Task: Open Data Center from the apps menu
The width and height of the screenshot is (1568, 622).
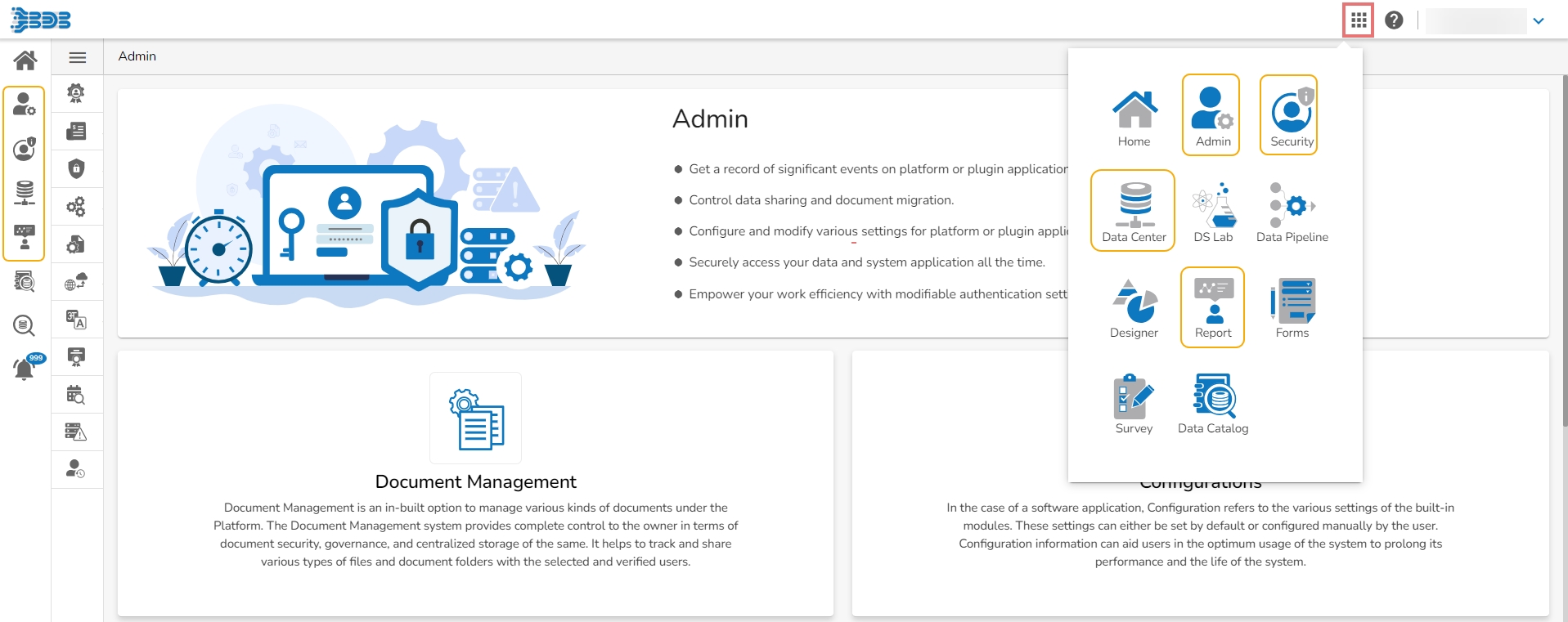Action: [1134, 211]
